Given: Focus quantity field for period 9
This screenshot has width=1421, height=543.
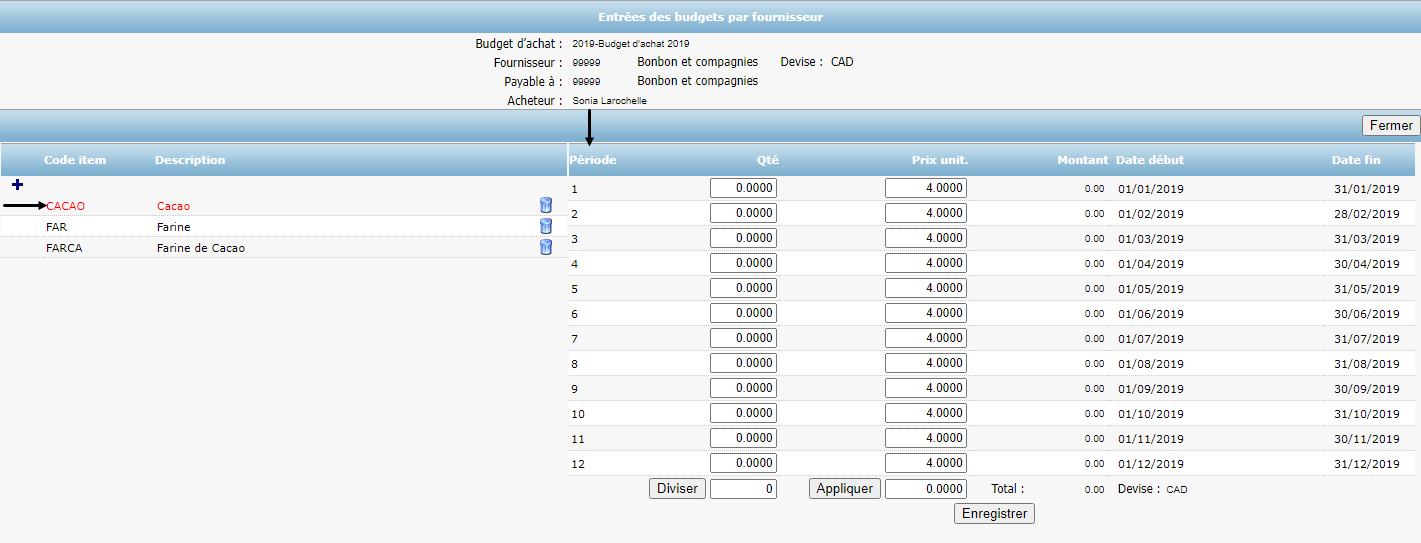Looking at the screenshot, I should 743,388.
